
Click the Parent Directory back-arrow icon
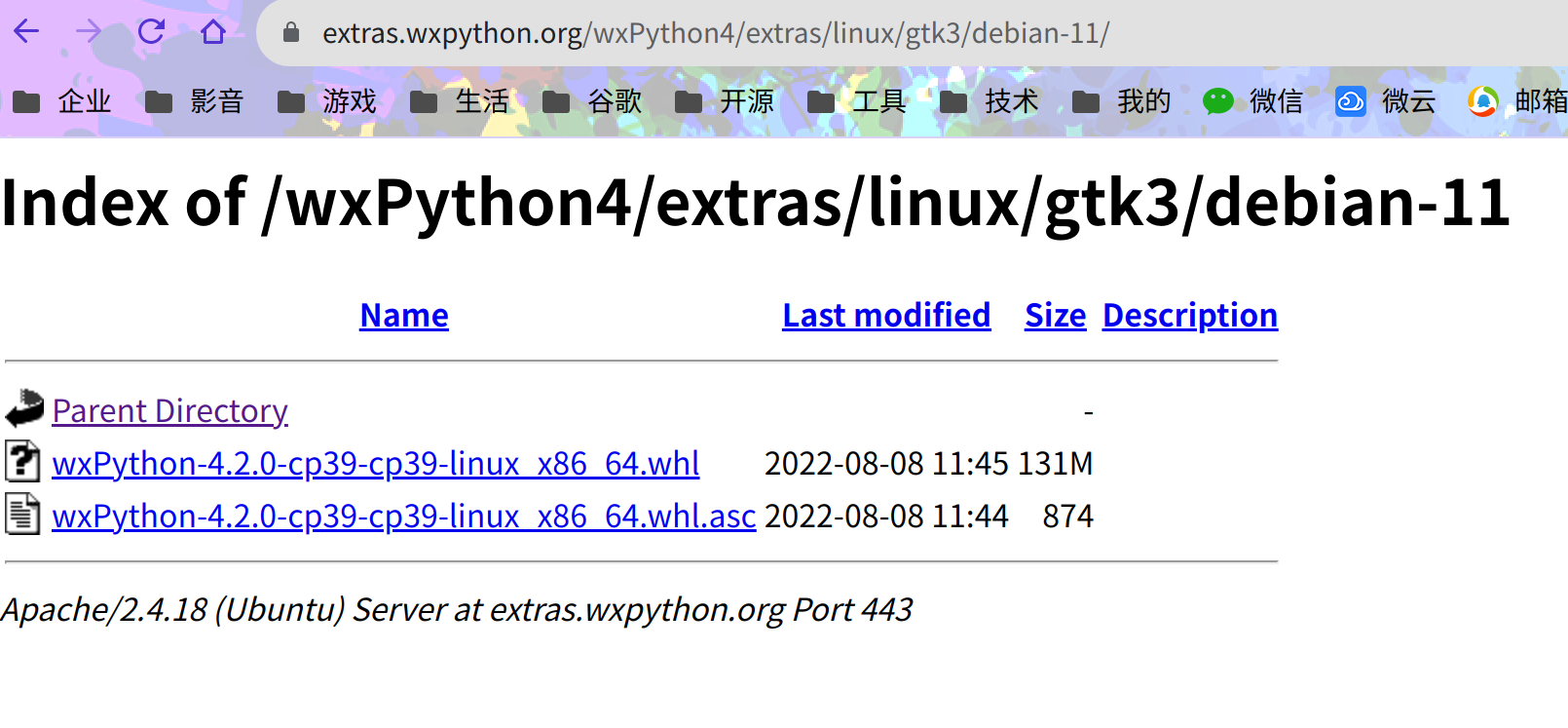coord(24,408)
